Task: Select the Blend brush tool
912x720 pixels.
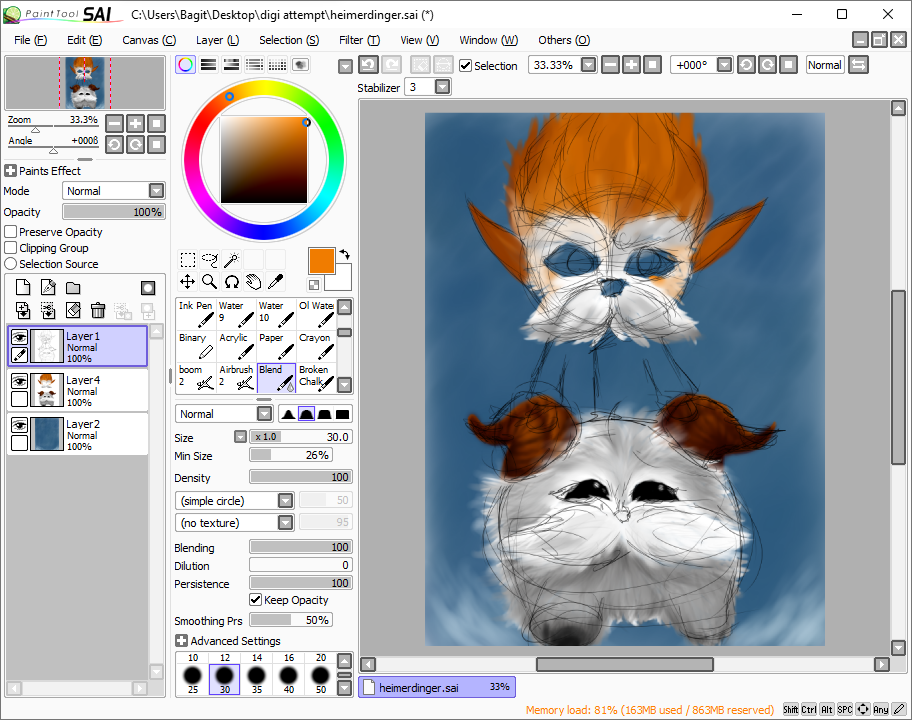Action: coord(276,377)
